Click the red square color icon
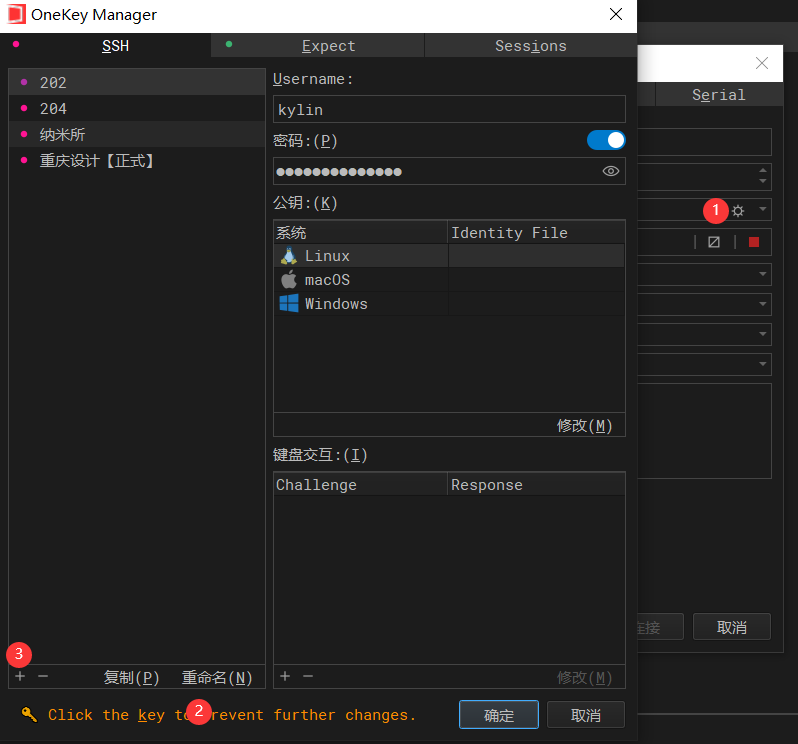 tap(754, 242)
